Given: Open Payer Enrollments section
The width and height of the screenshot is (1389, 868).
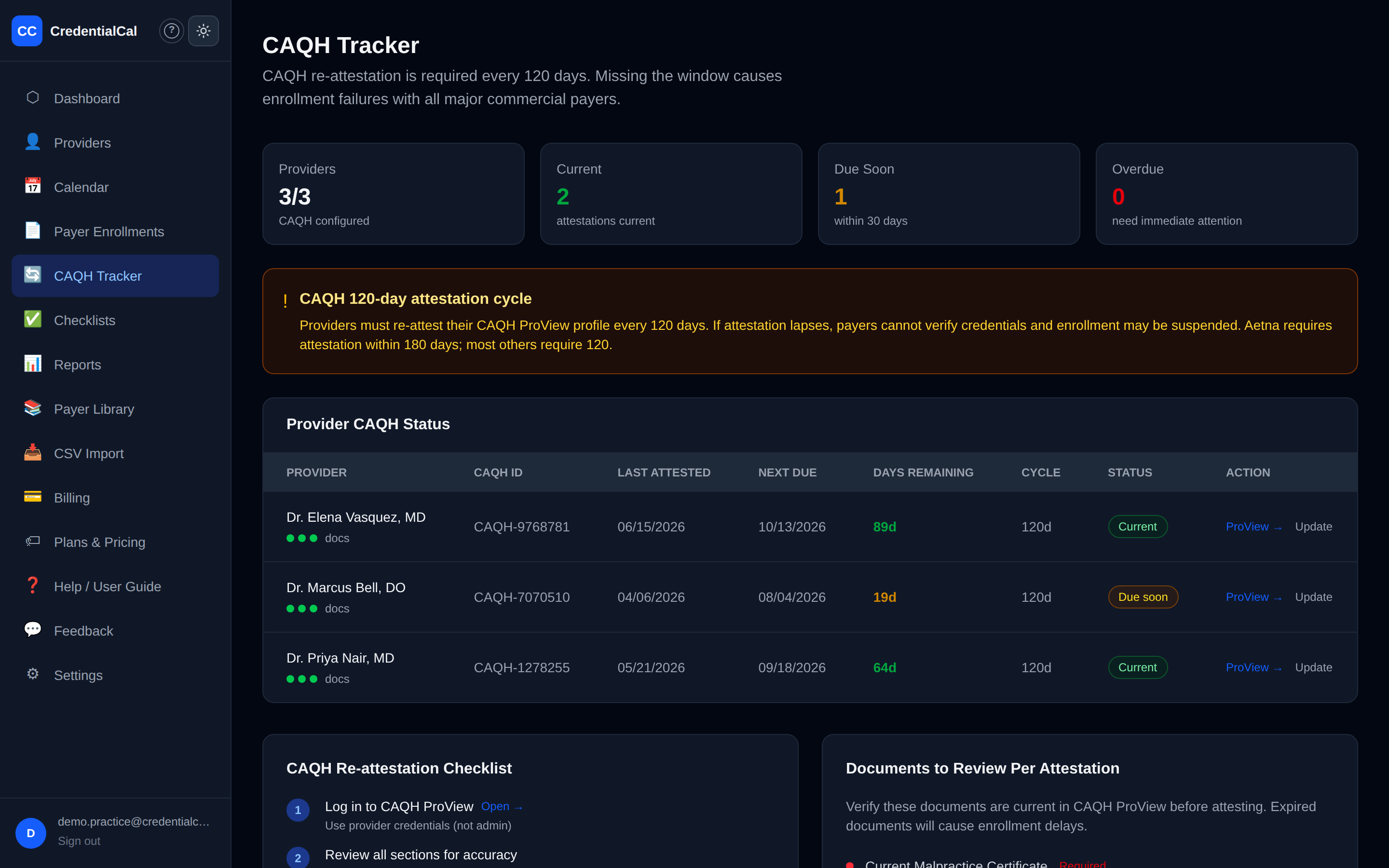Looking at the screenshot, I should click(x=115, y=231).
